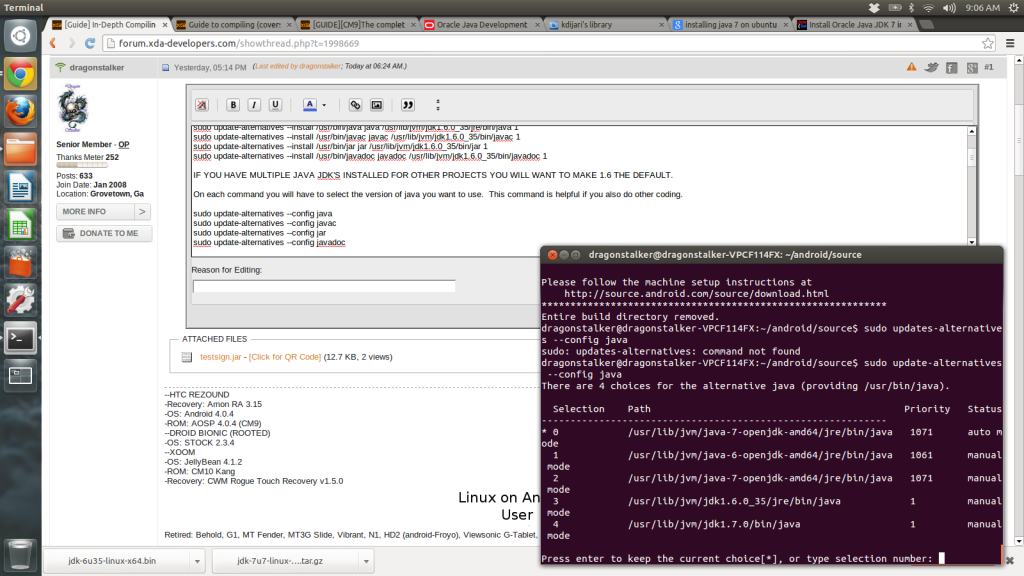Open the workspace switcher
The image size is (1024, 576).
pos(20,376)
